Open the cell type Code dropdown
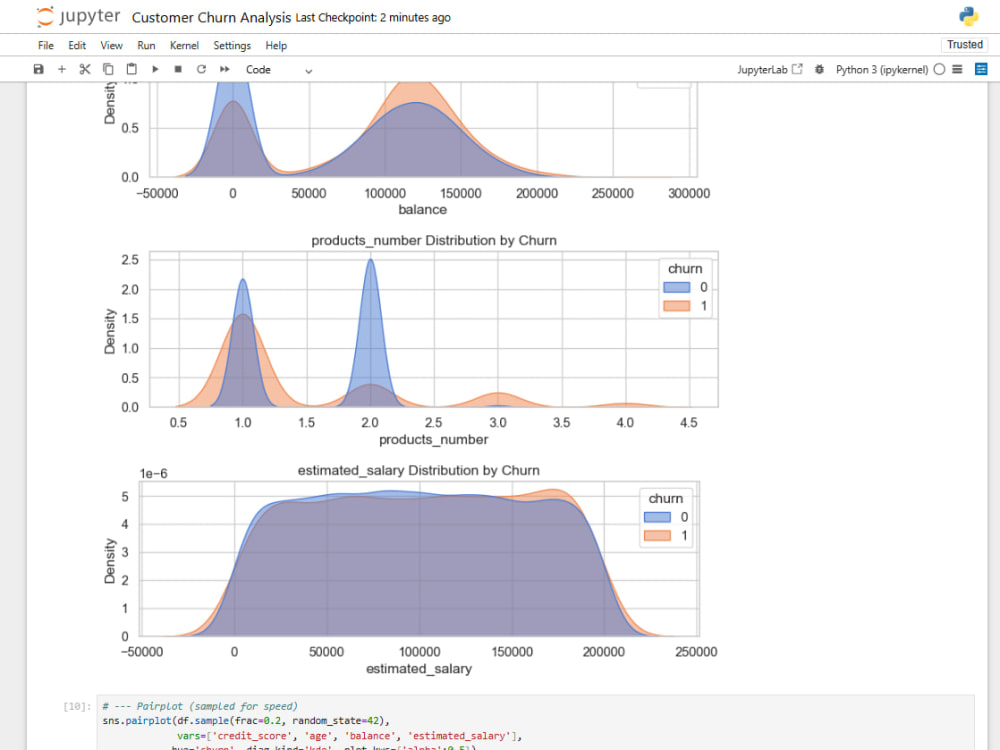This screenshot has width=1000, height=750. click(279, 70)
